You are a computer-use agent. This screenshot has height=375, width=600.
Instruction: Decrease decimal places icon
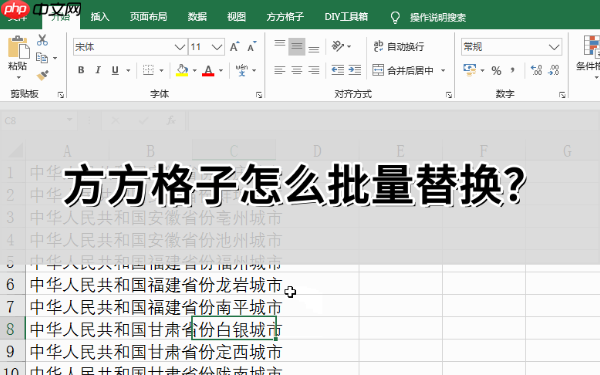tap(553, 70)
